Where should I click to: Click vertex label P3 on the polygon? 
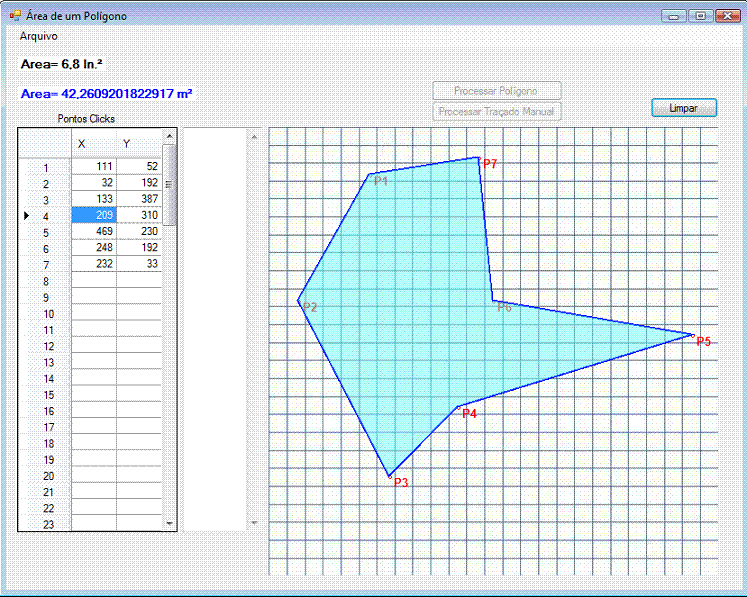point(401,483)
